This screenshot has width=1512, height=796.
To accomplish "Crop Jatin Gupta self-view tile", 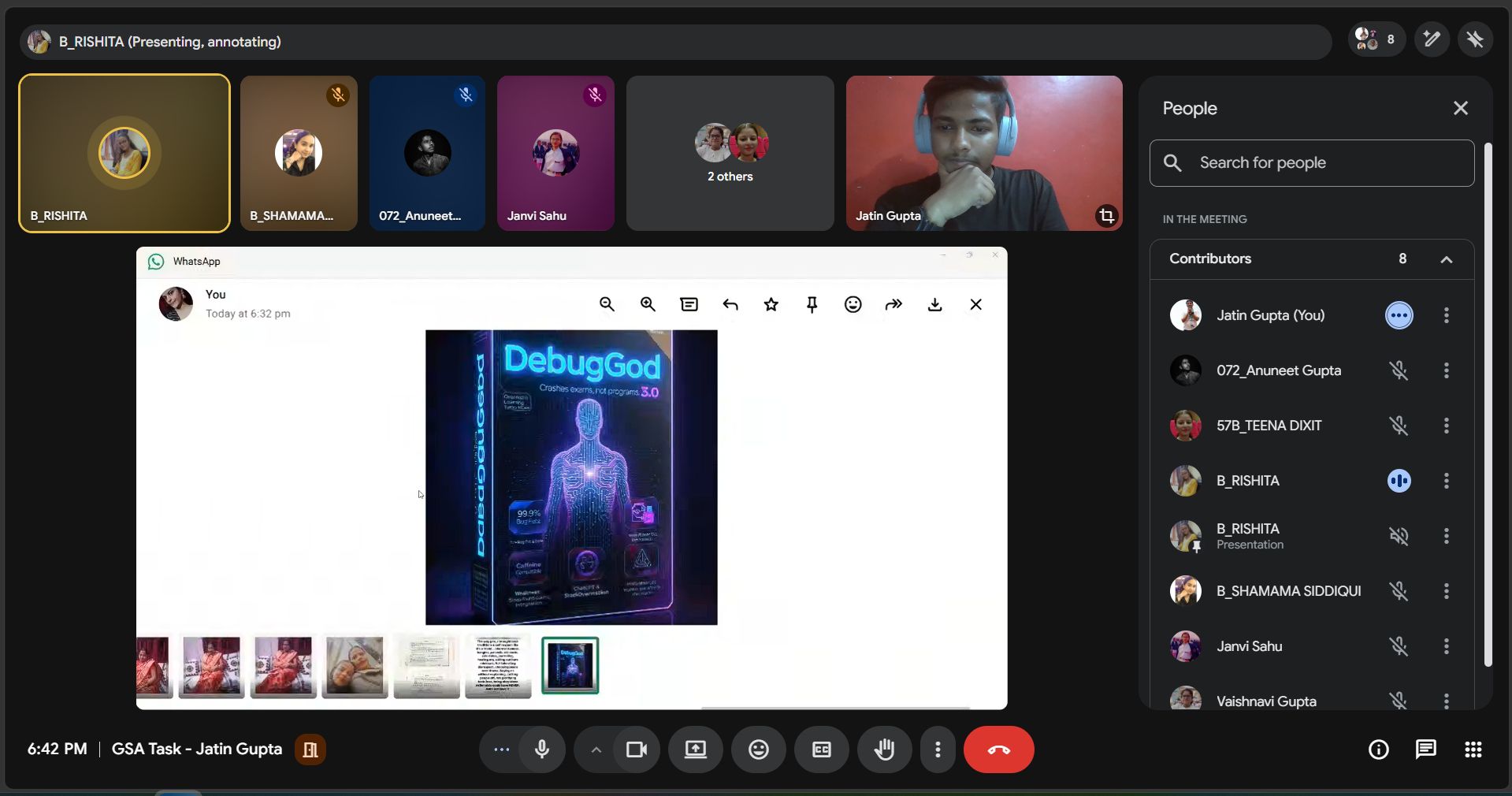I will (1106, 215).
